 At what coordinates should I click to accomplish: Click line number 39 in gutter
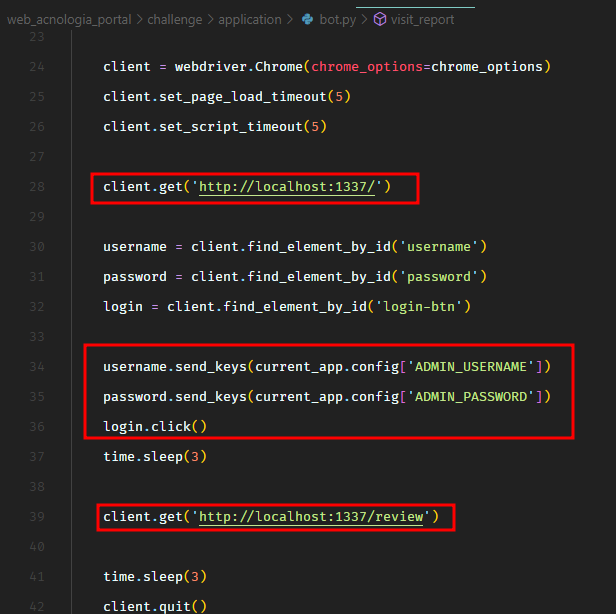tap(36, 517)
